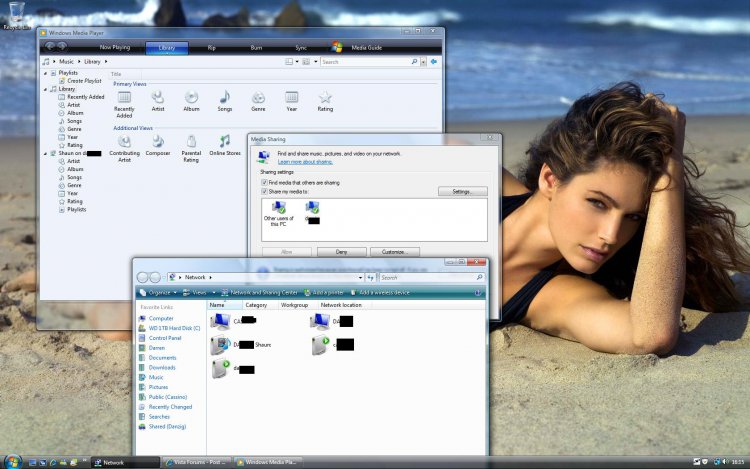Select Create Playlist in the tree
Screen dimensions: 750x469
(x=84, y=81)
